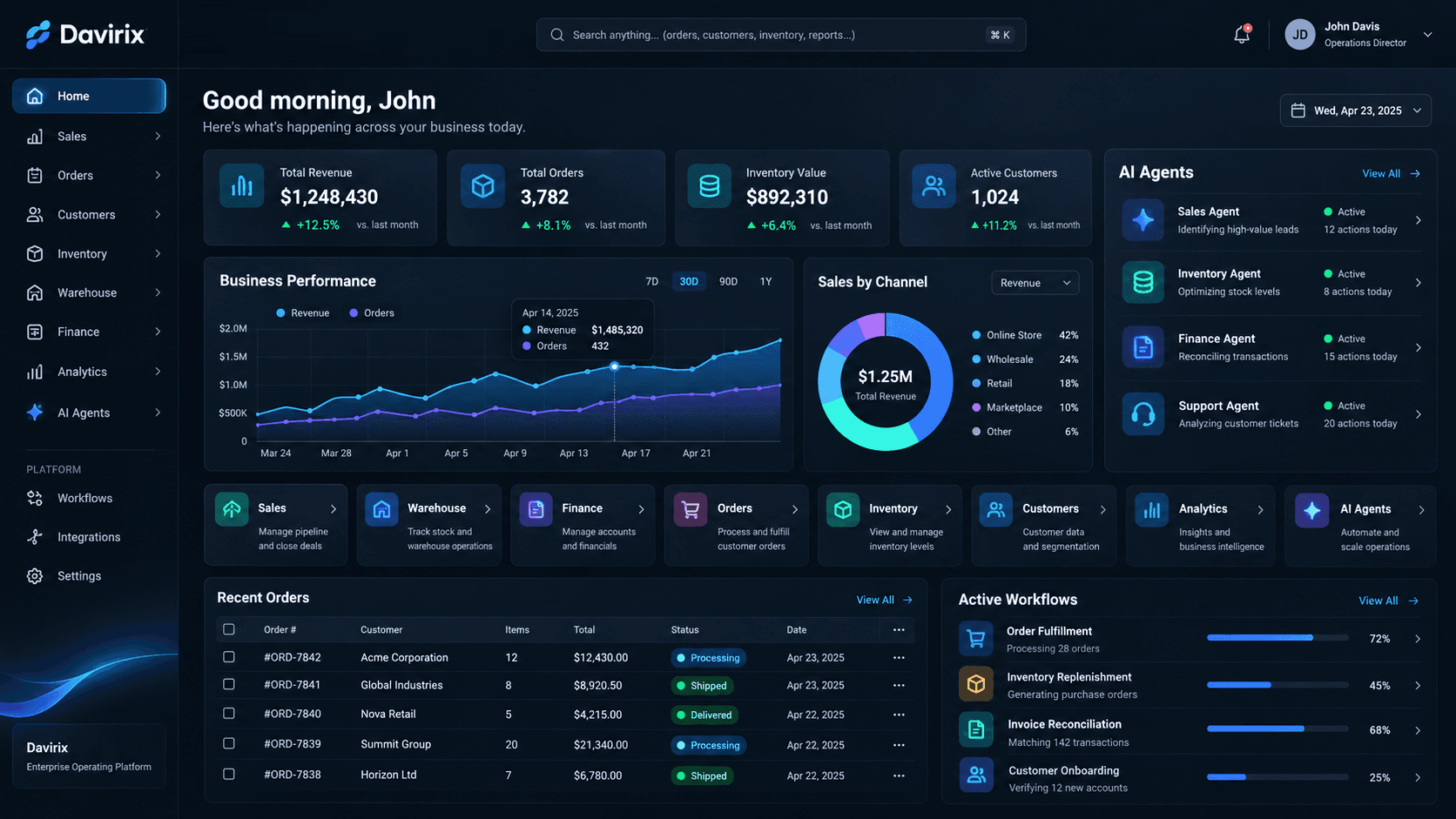Viewport: 1456px width, 819px height.
Task: Select order #ORD-7838 checkbox
Action: (229, 774)
